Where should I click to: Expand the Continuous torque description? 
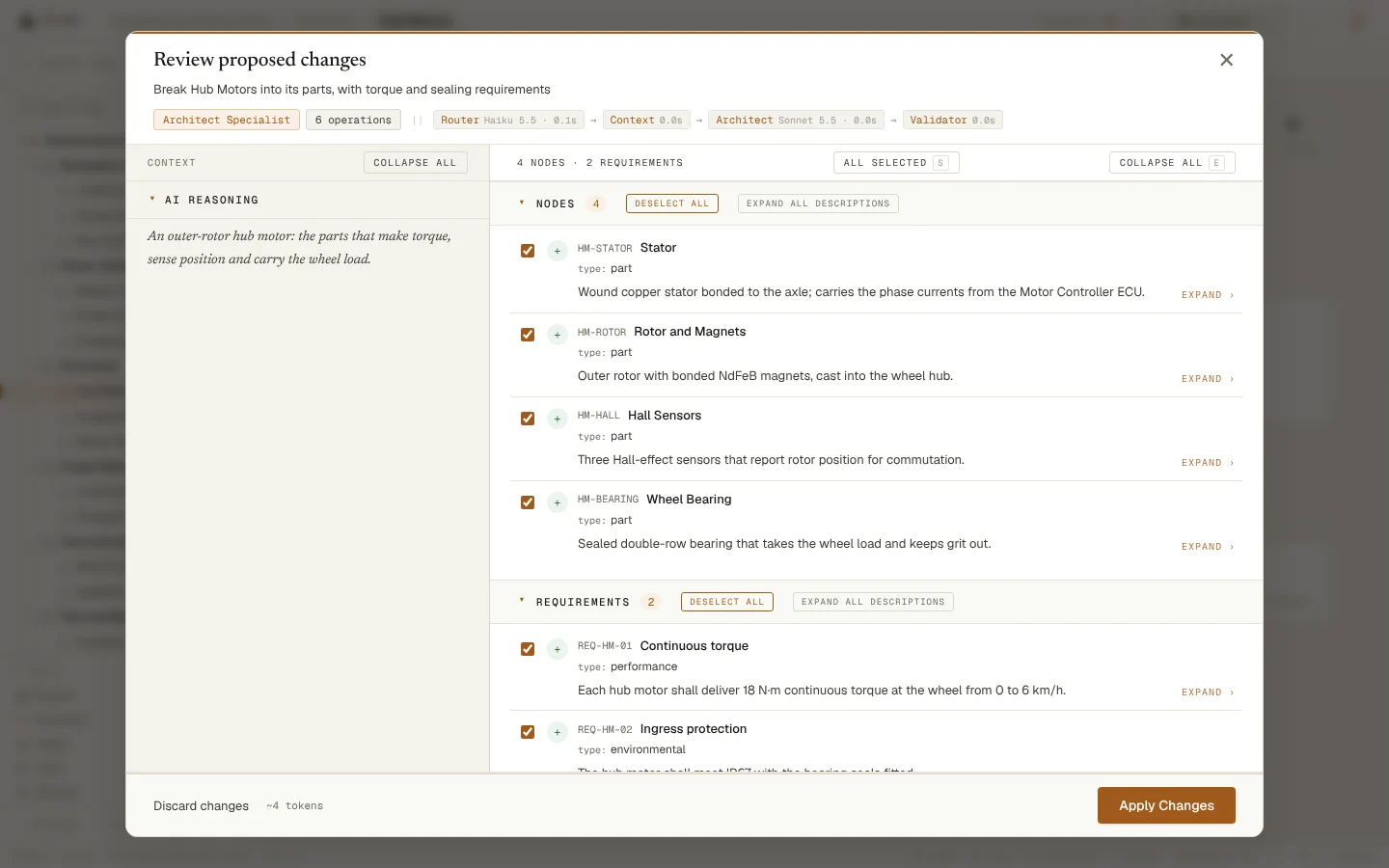(1208, 692)
